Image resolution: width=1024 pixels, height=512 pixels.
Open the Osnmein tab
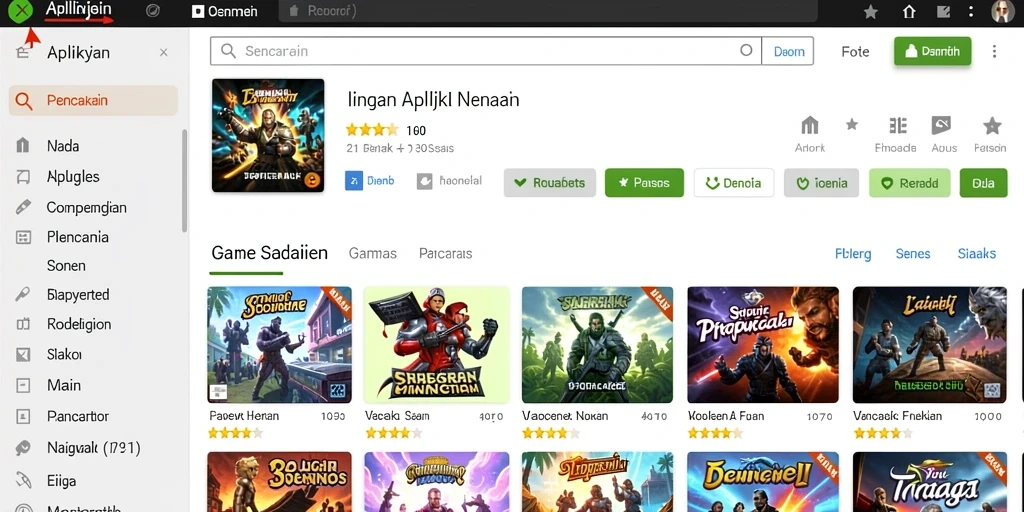[x=225, y=12]
